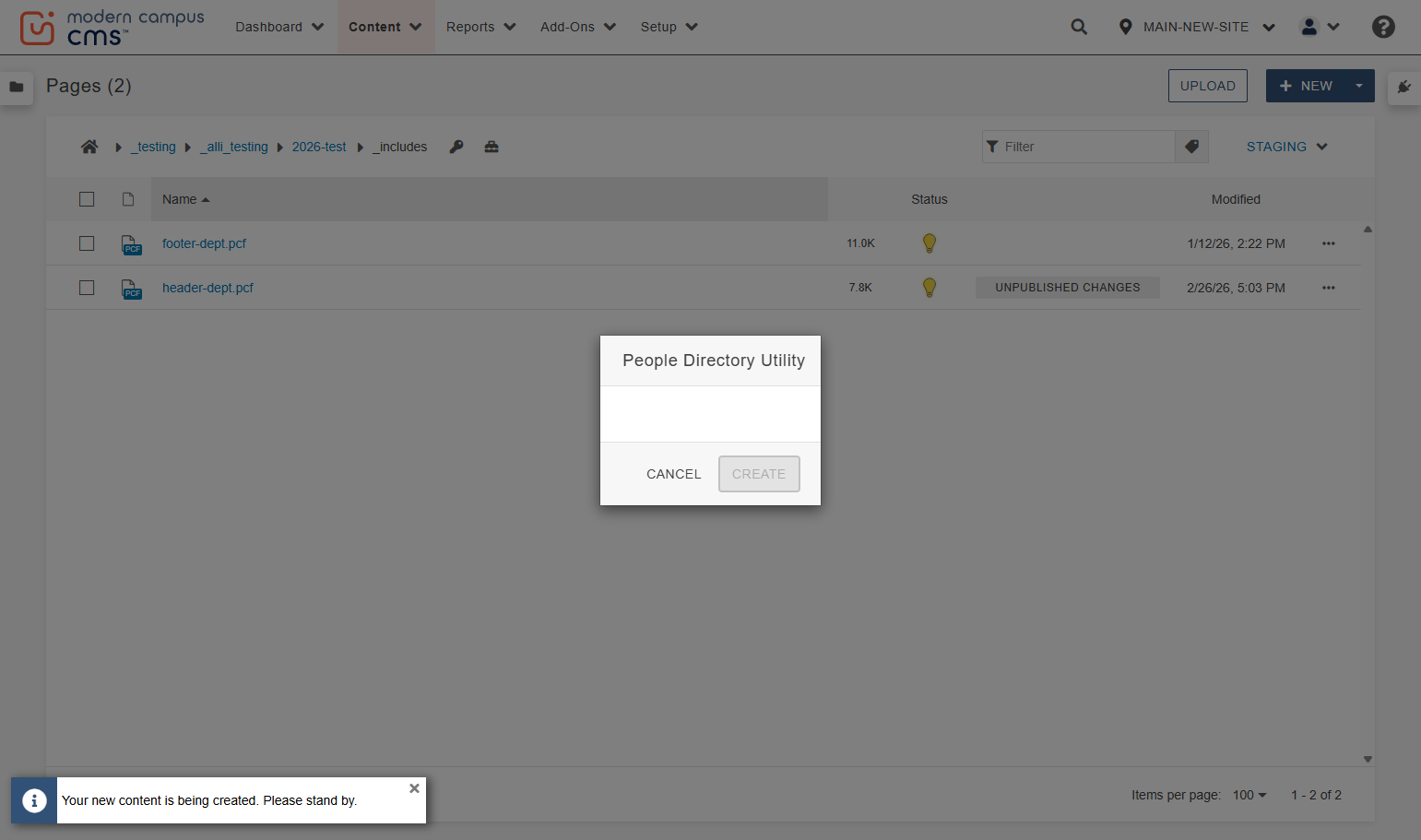Open the gadgets plug sidebar icon
Viewport: 1421px width, 840px height.
coord(1403,87)
